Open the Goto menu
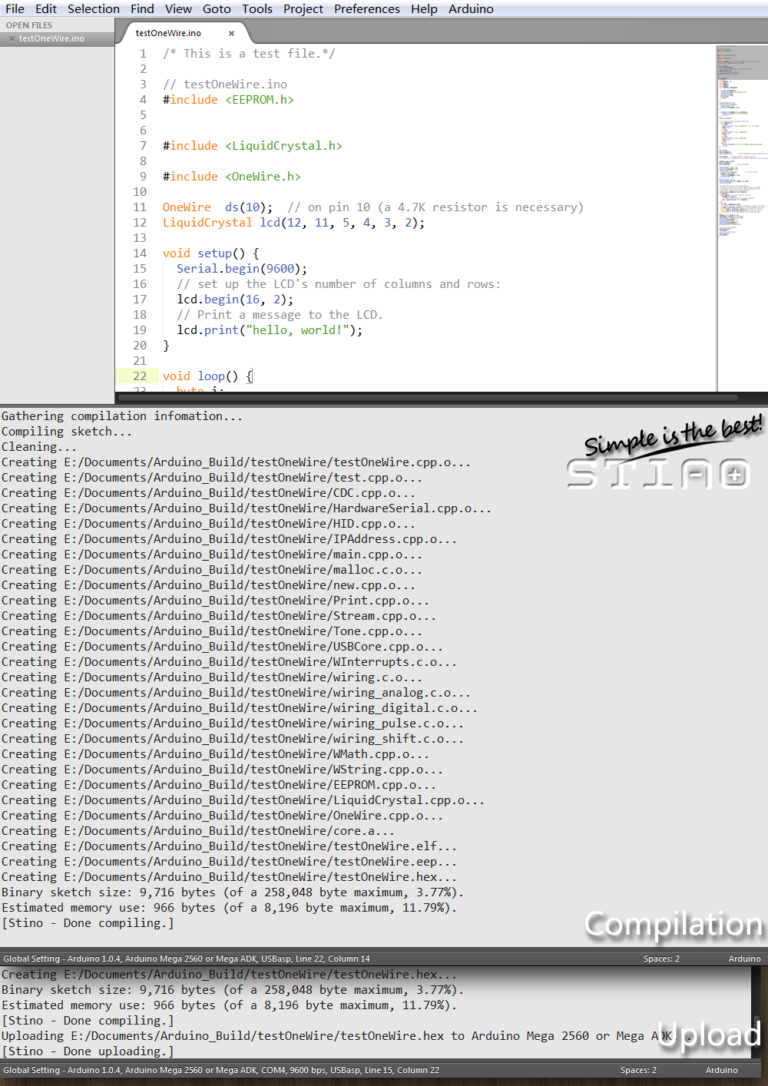Image resolution: width=768 pixels, height=1086 pixels. pos(217,9)
